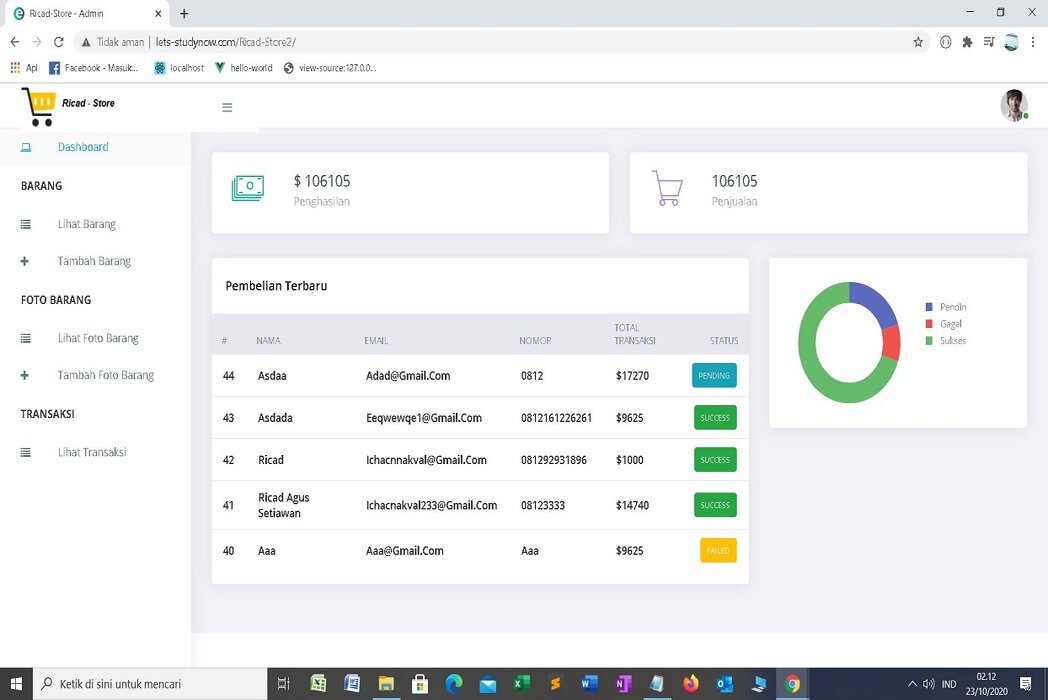
Task: Open hello-world bookmark
Action: [243, 68]
